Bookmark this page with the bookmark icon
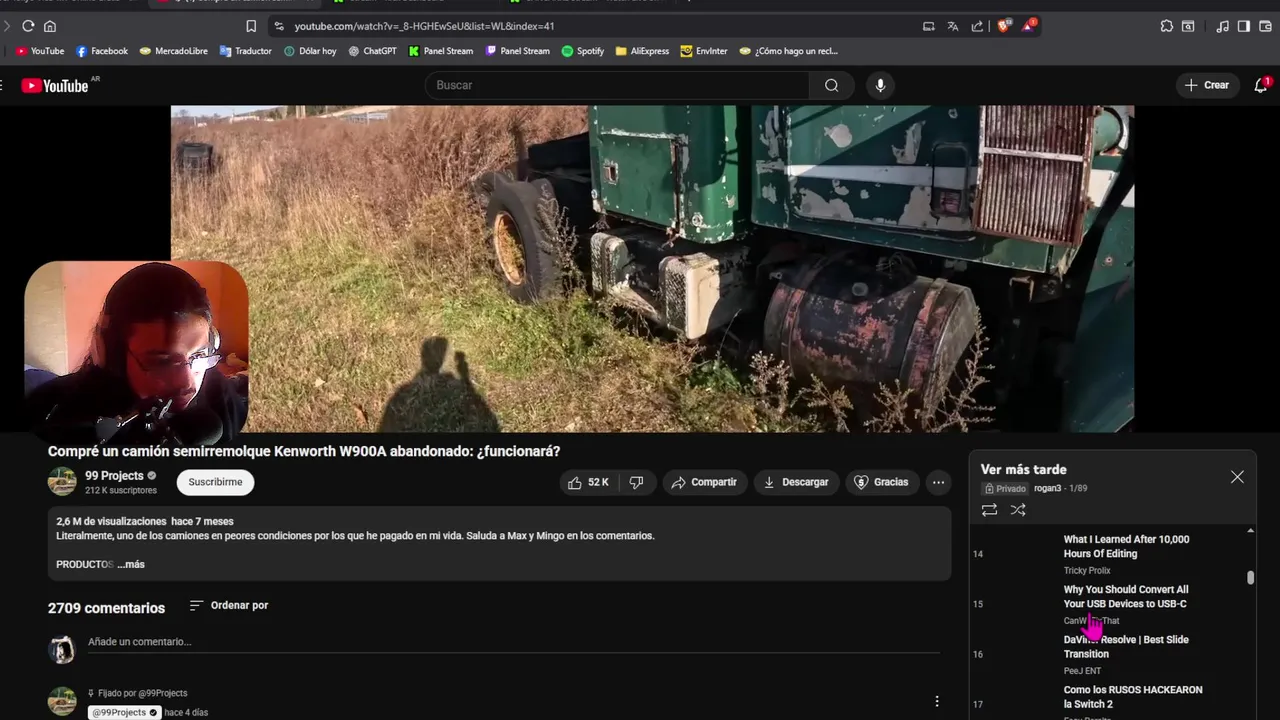This screenshot has height=720, width=1280. point(251,26)
